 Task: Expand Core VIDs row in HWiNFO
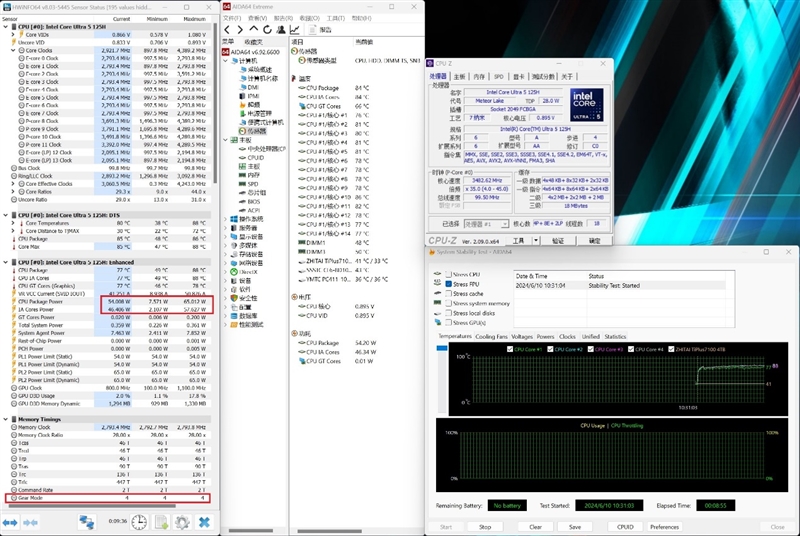[x=13, y=35]
